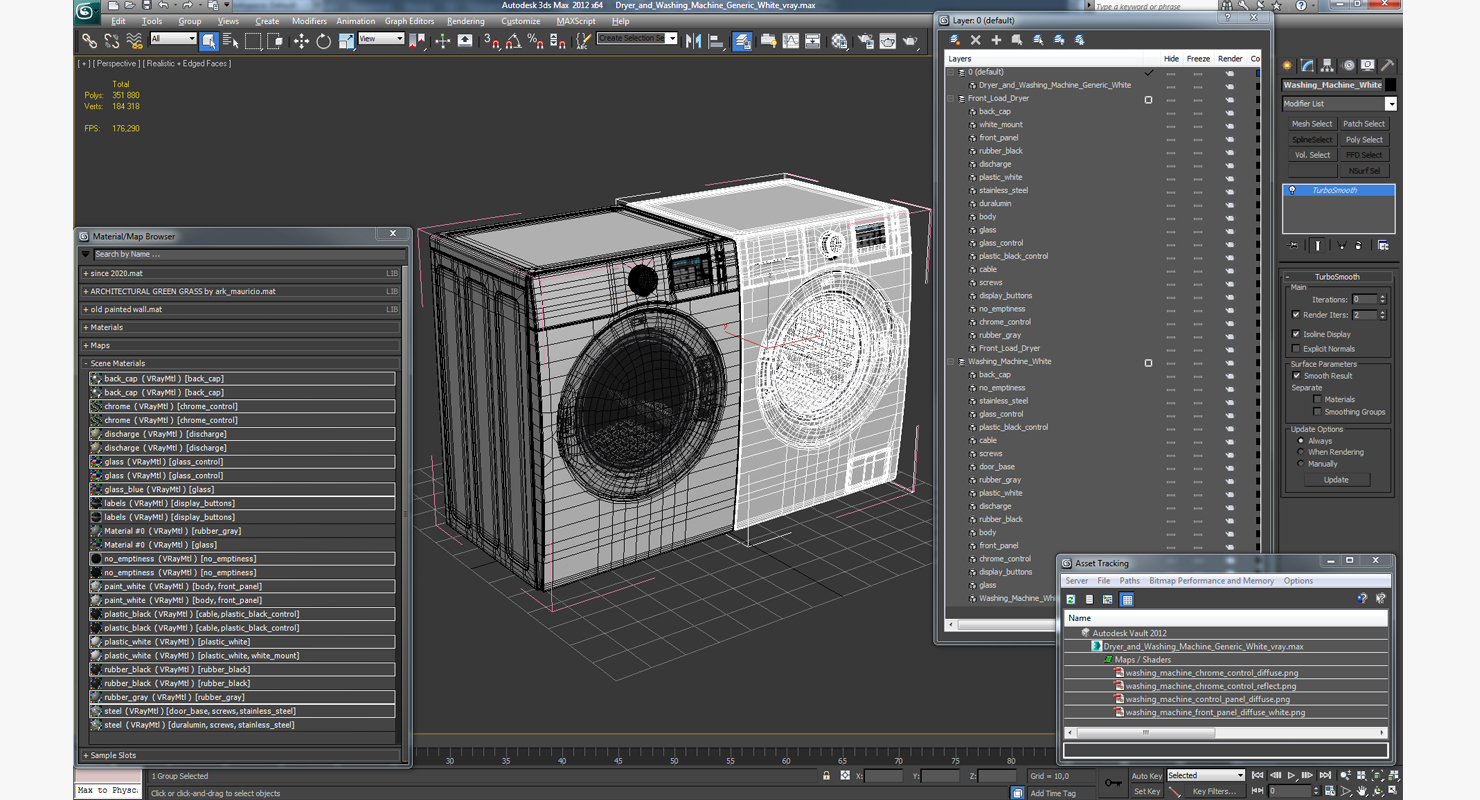
Task: Collapse the Scene Materials rollout
Action: coord(241,363)
